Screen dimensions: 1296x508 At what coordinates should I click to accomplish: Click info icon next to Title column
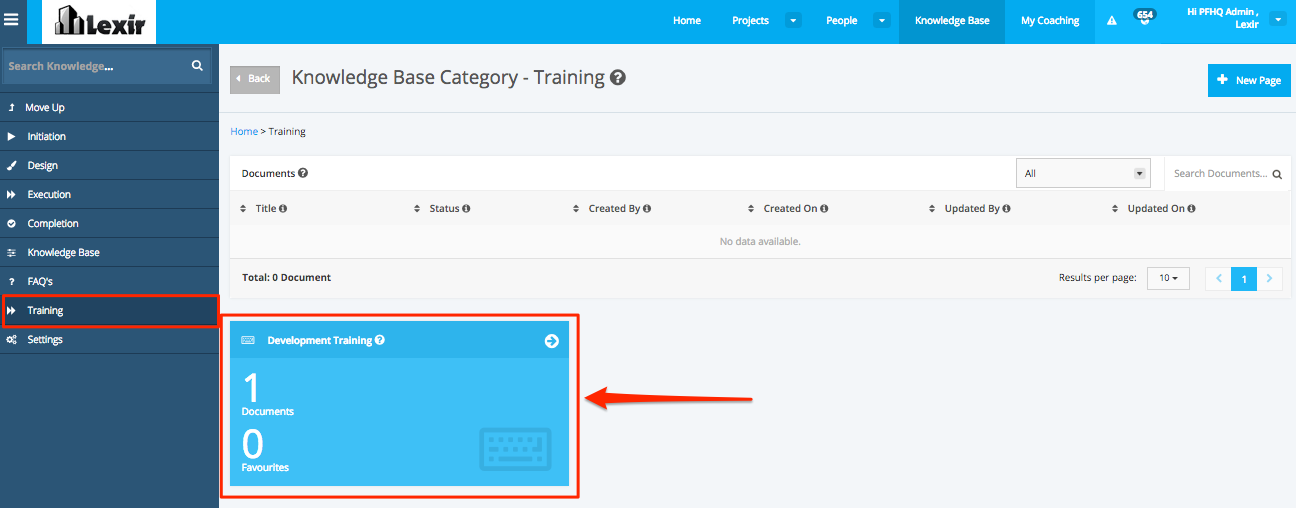click(x=283, y=209)
